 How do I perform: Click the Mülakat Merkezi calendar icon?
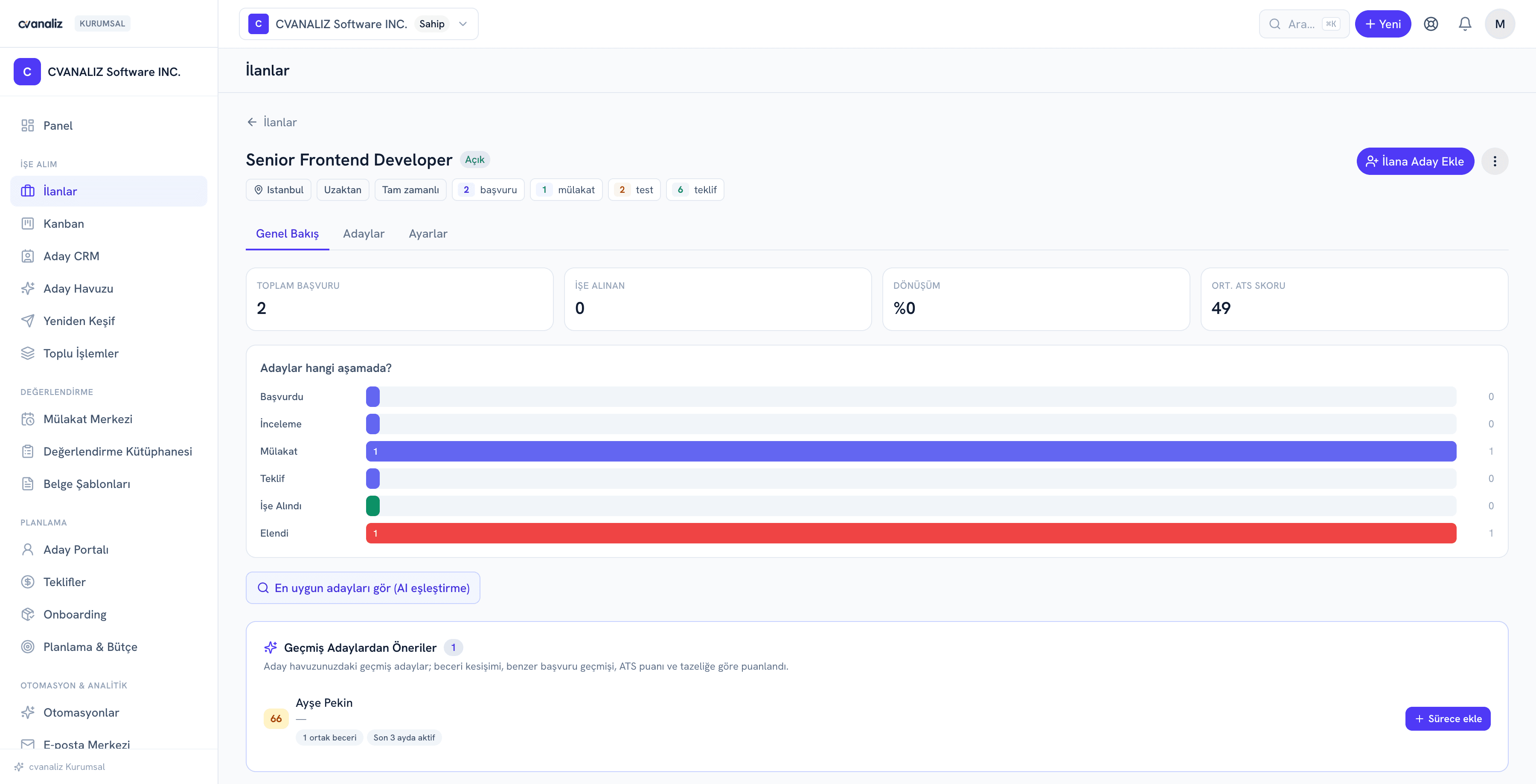tap(27, 419)
